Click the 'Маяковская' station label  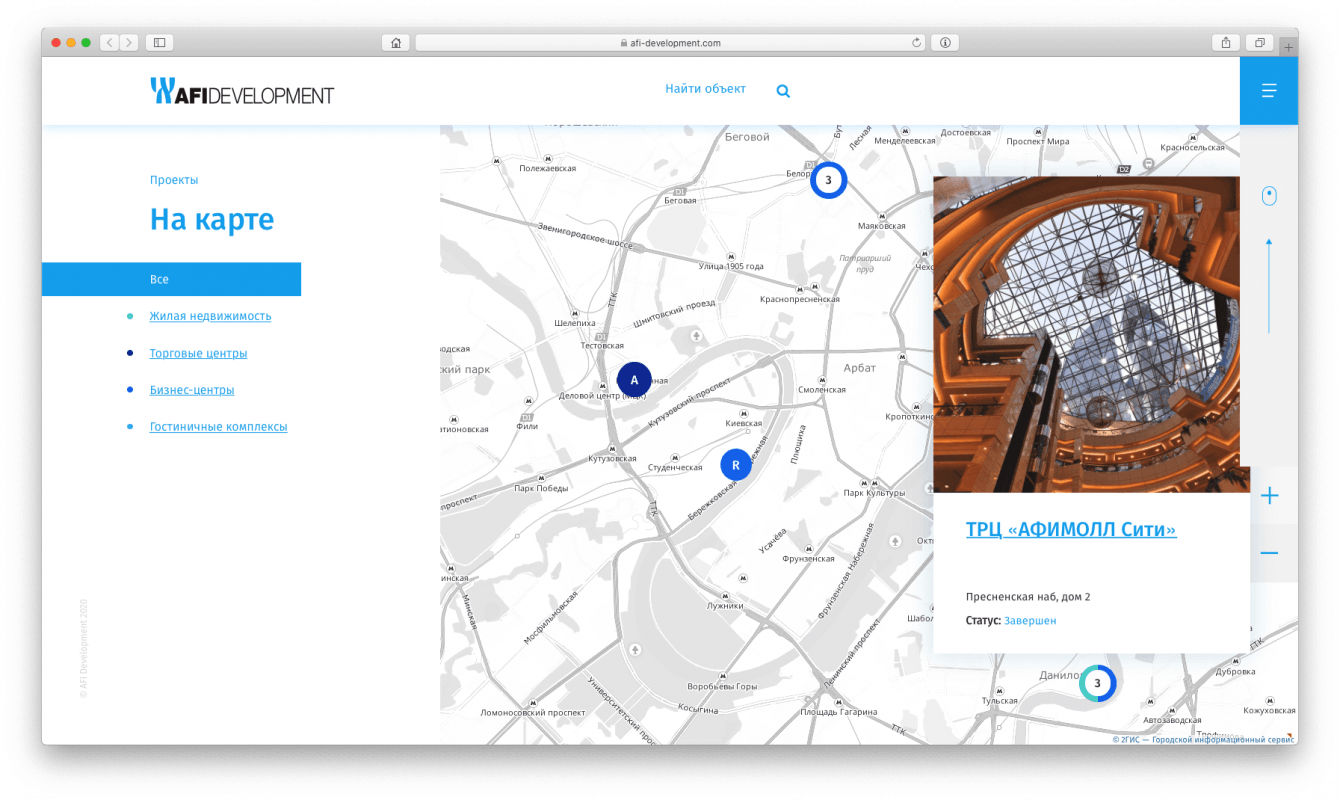[x=881, y=226]
